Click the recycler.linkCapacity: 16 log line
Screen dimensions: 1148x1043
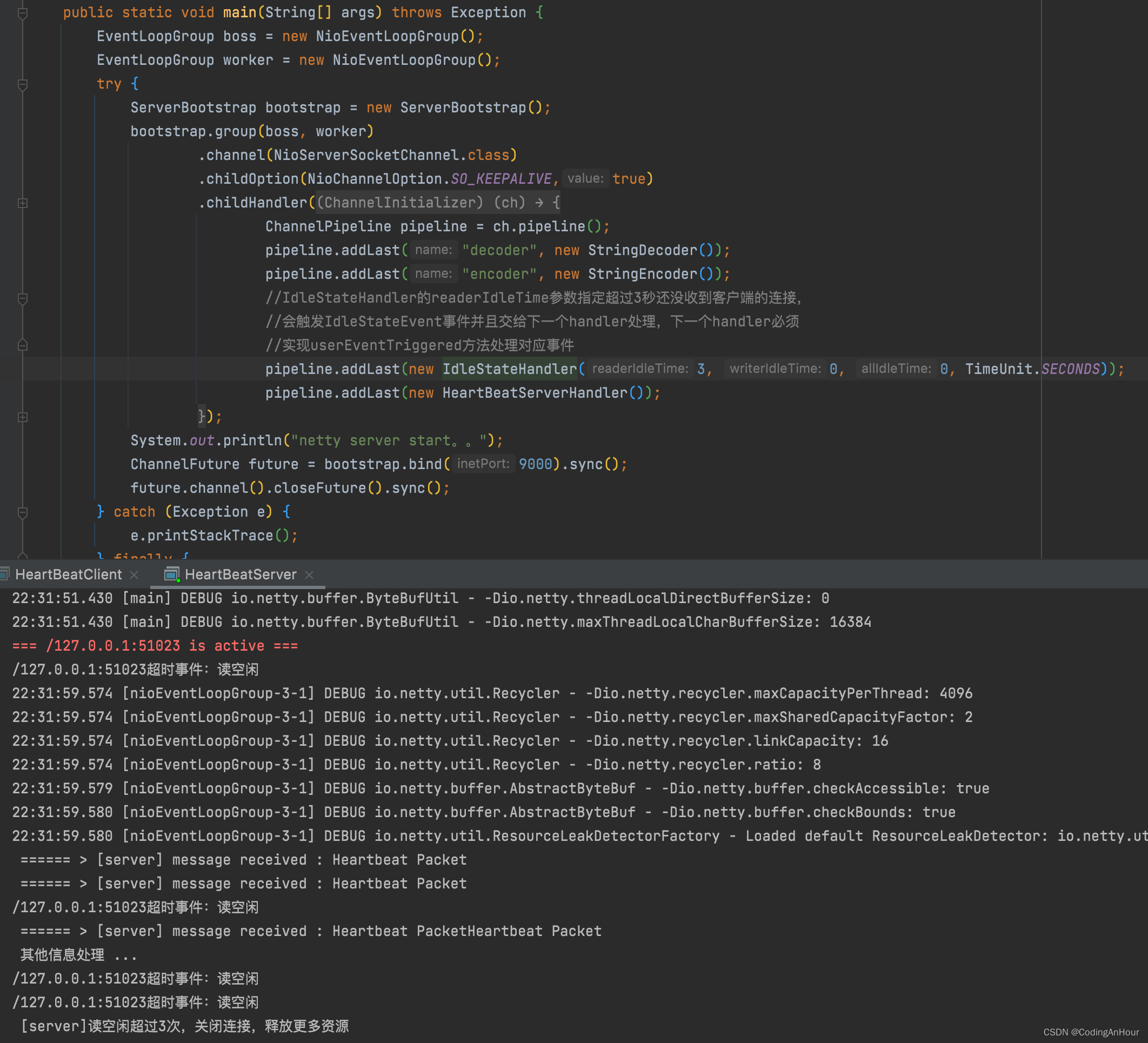(450, 741)
